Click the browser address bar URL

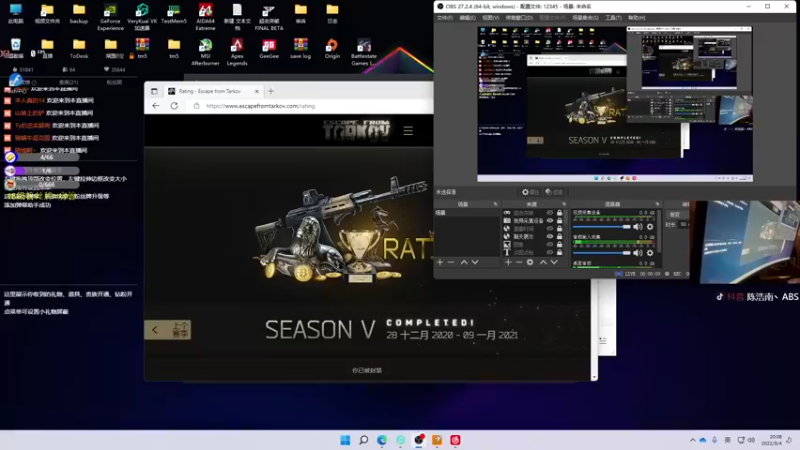(260, 106)
